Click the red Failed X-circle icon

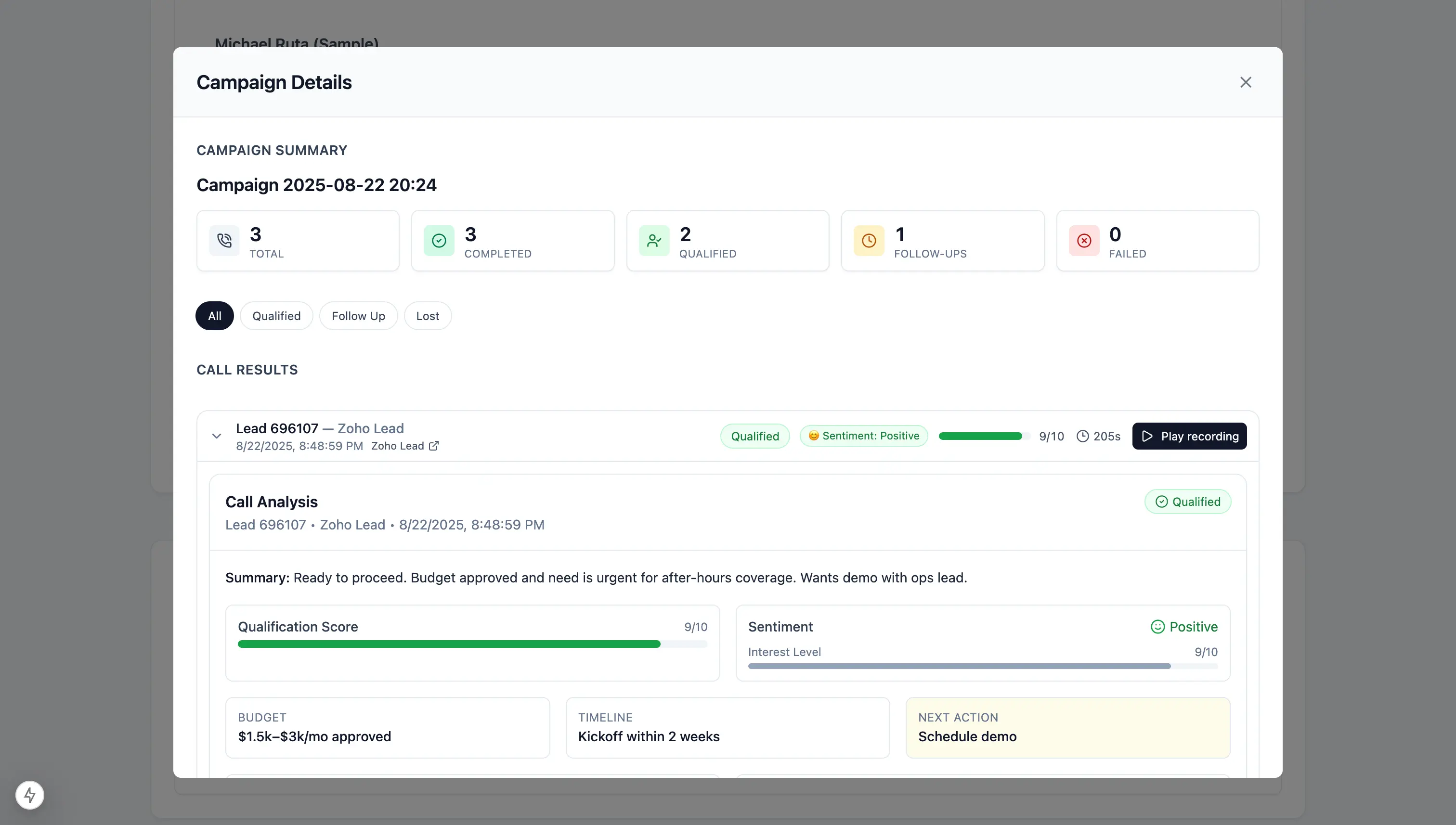click(x=1084, y=241)
